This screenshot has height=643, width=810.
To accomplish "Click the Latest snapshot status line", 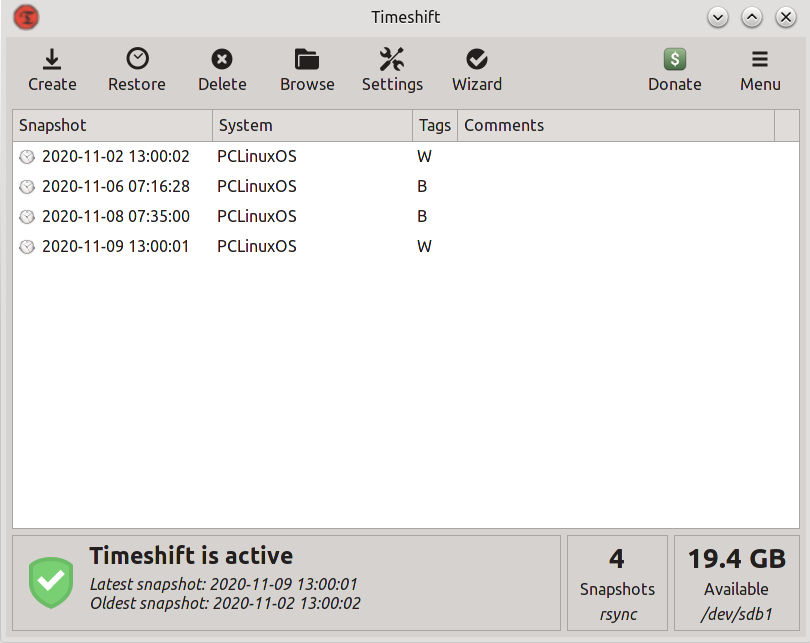I will pyautogui.click(x=224, y=584).
